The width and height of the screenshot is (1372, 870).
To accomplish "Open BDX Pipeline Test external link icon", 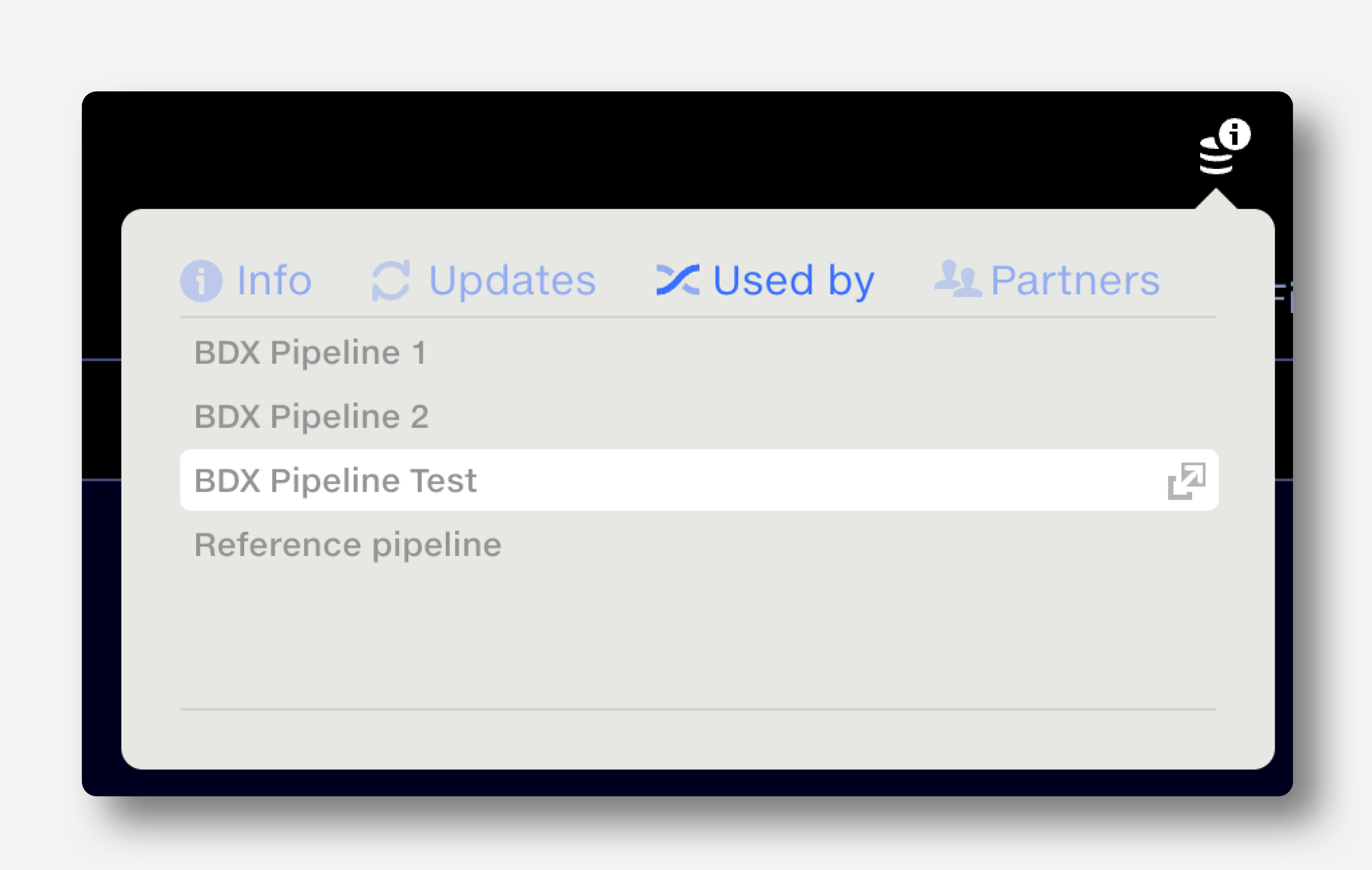I will [1187, 481].
